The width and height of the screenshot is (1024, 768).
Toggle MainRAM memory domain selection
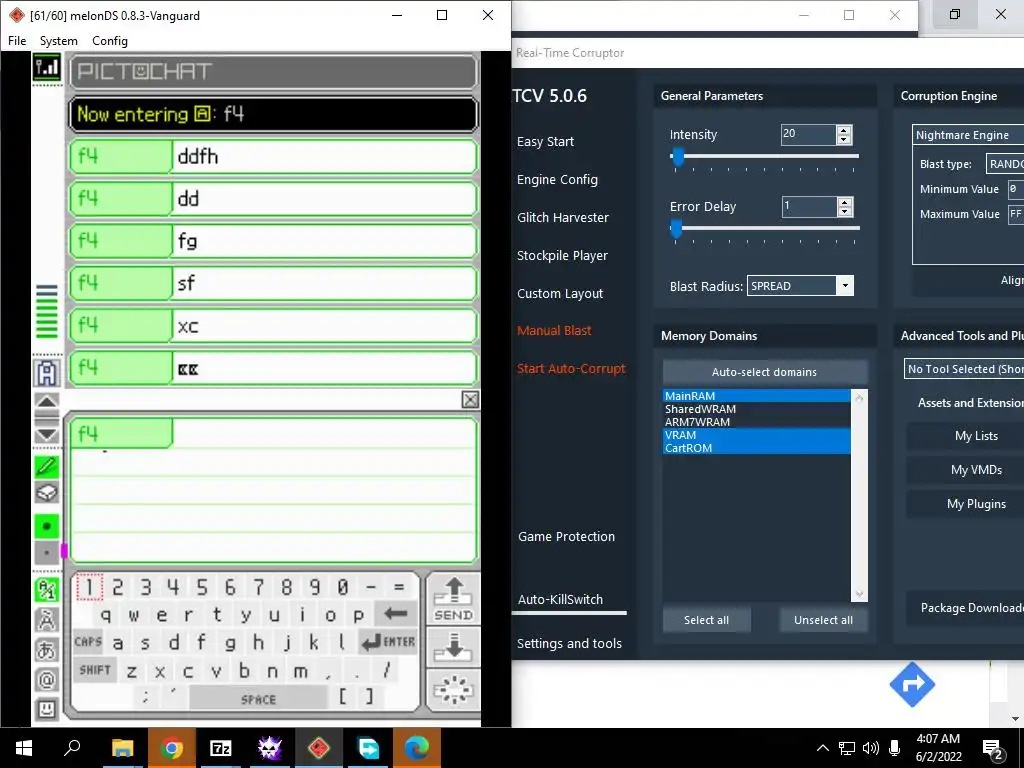757,396
